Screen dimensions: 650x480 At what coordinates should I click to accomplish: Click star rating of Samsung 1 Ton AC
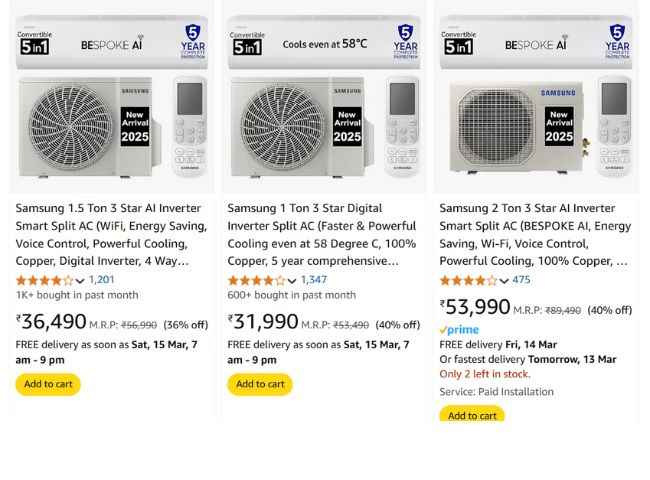pos(256,281)
